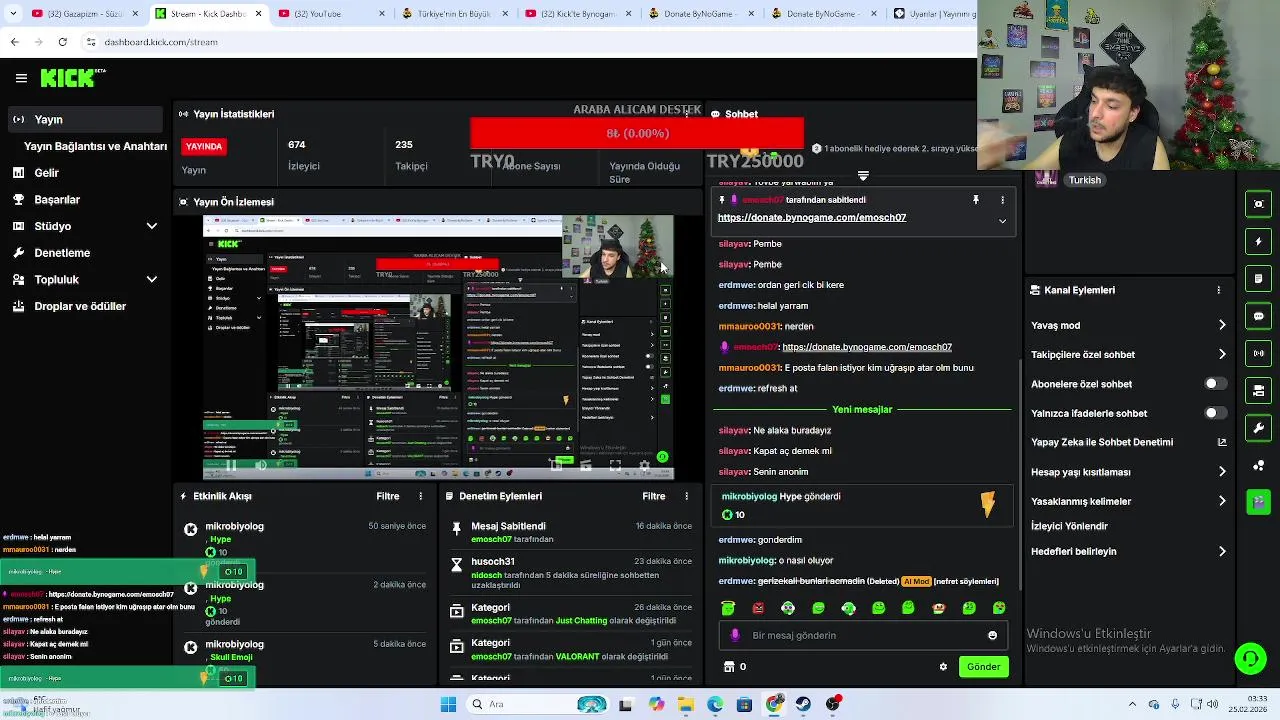Collapse pinned message chevron

(x=1002, y=221)
